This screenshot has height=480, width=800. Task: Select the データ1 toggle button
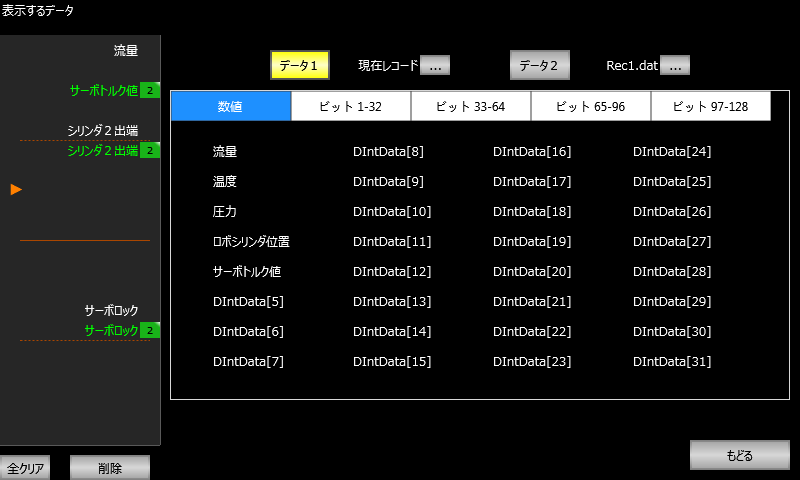(299, 65)
